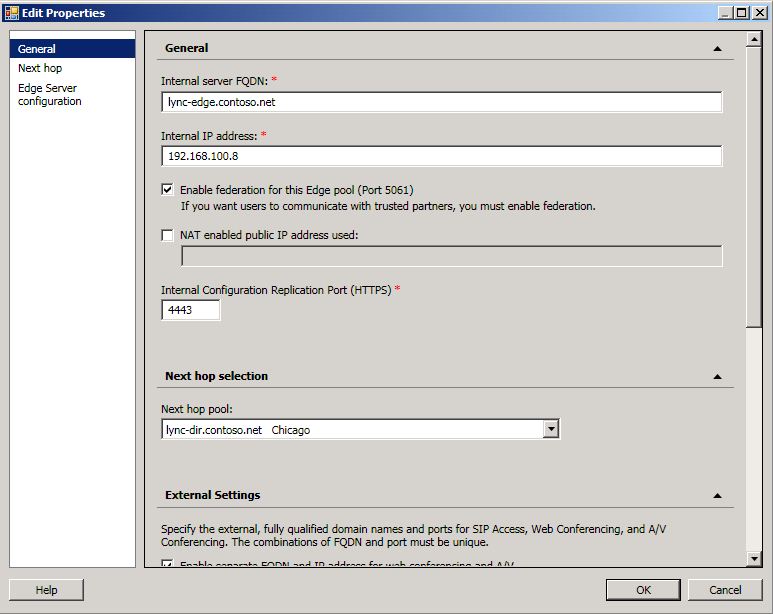Click the trusted partners federation note text

[x=388, y=206]
